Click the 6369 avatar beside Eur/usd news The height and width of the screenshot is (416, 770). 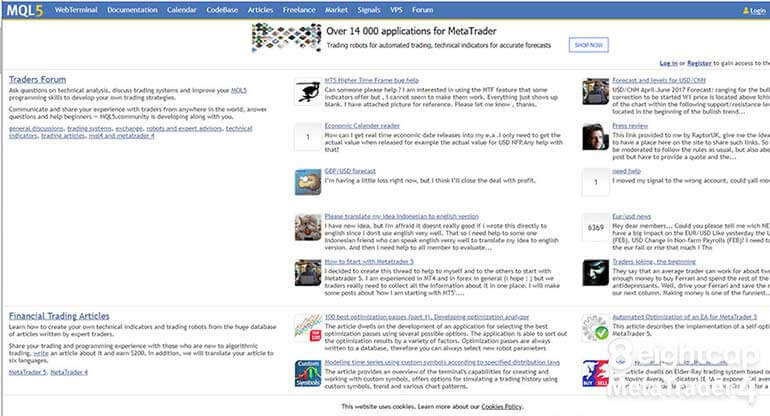tap(595, 227)
